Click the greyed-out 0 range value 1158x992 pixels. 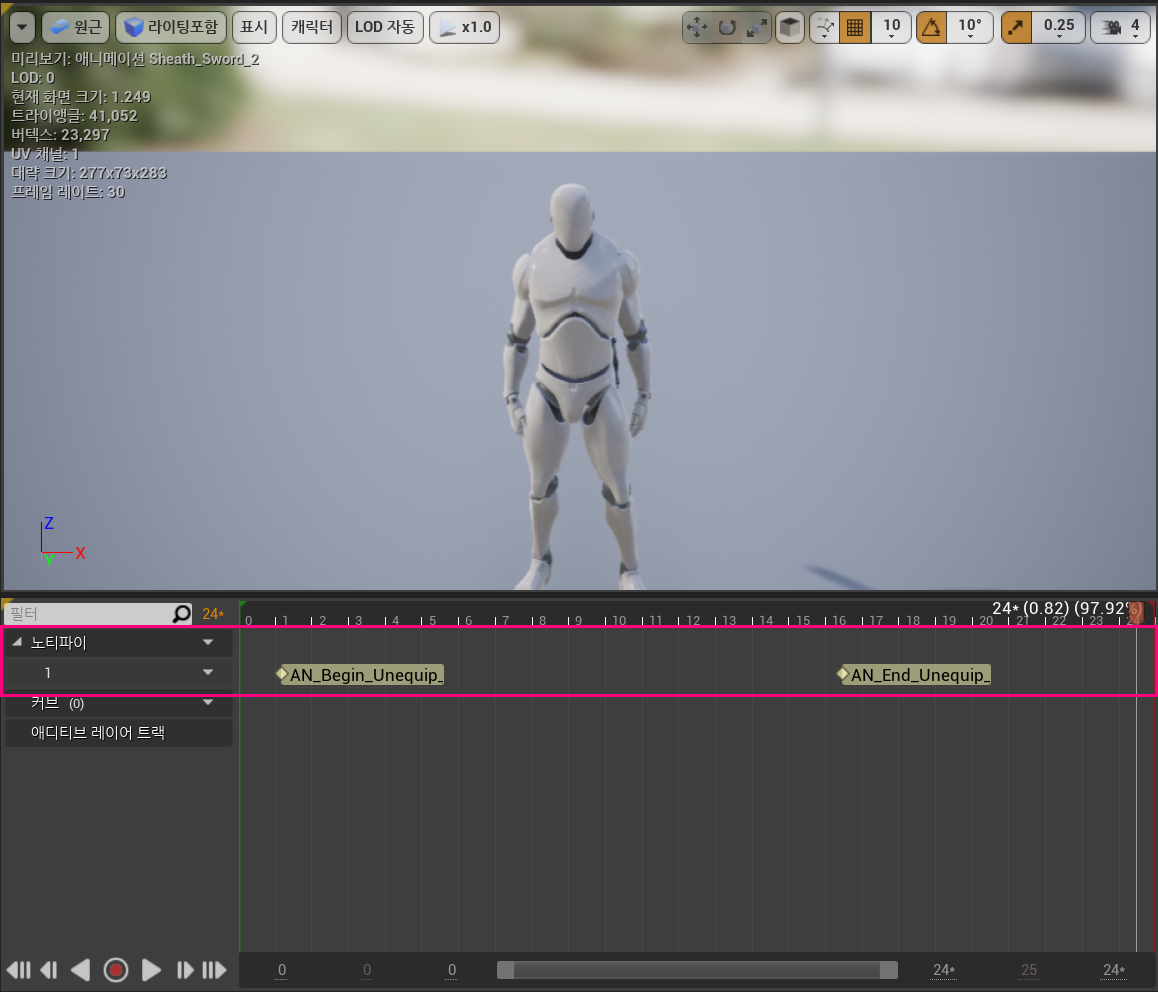coord(367,971)
